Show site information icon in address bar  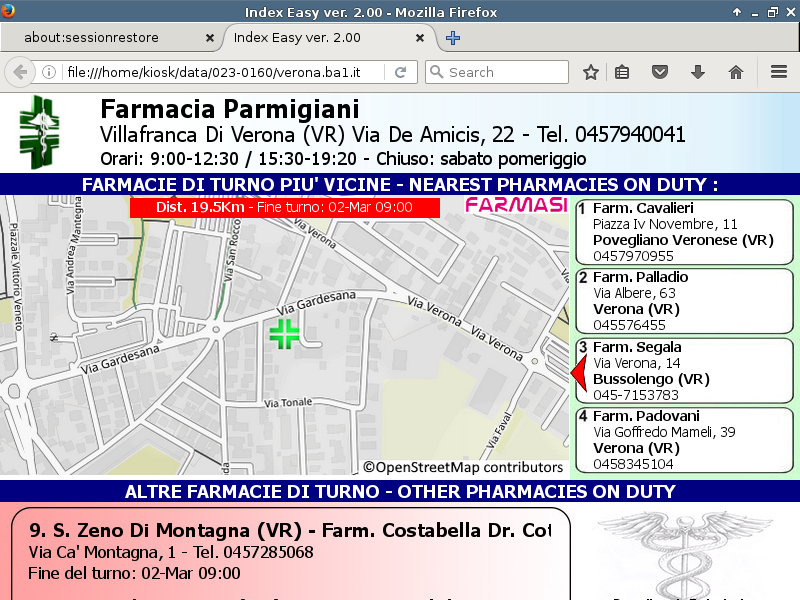pyautogui.click(x=49, y=72)
